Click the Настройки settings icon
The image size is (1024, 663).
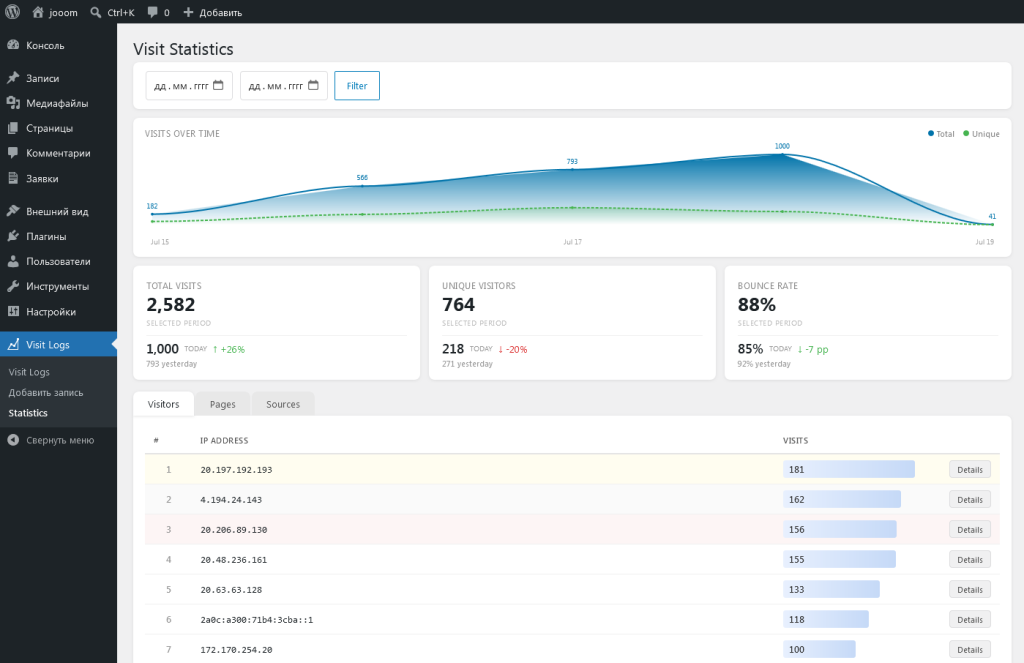point(13,312)
